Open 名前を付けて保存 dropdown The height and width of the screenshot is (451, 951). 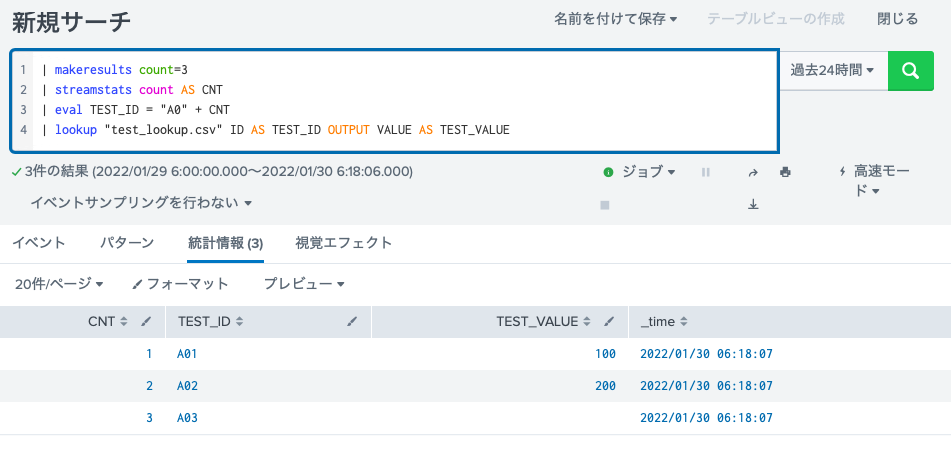point(615,19)
